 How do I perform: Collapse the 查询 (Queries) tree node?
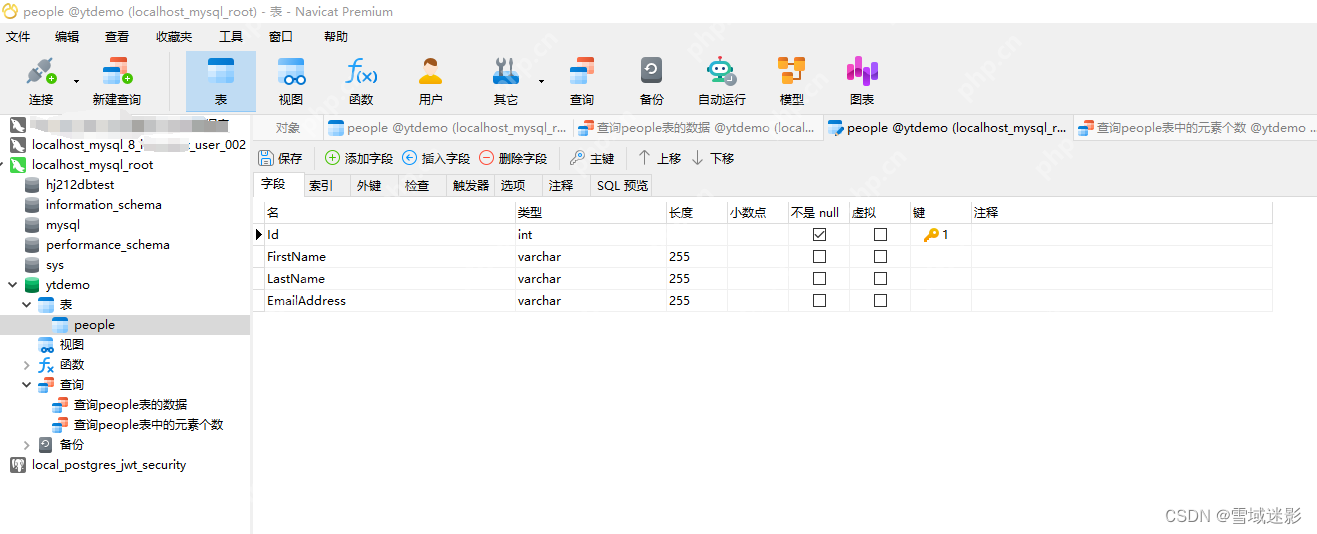coord(27,385)
